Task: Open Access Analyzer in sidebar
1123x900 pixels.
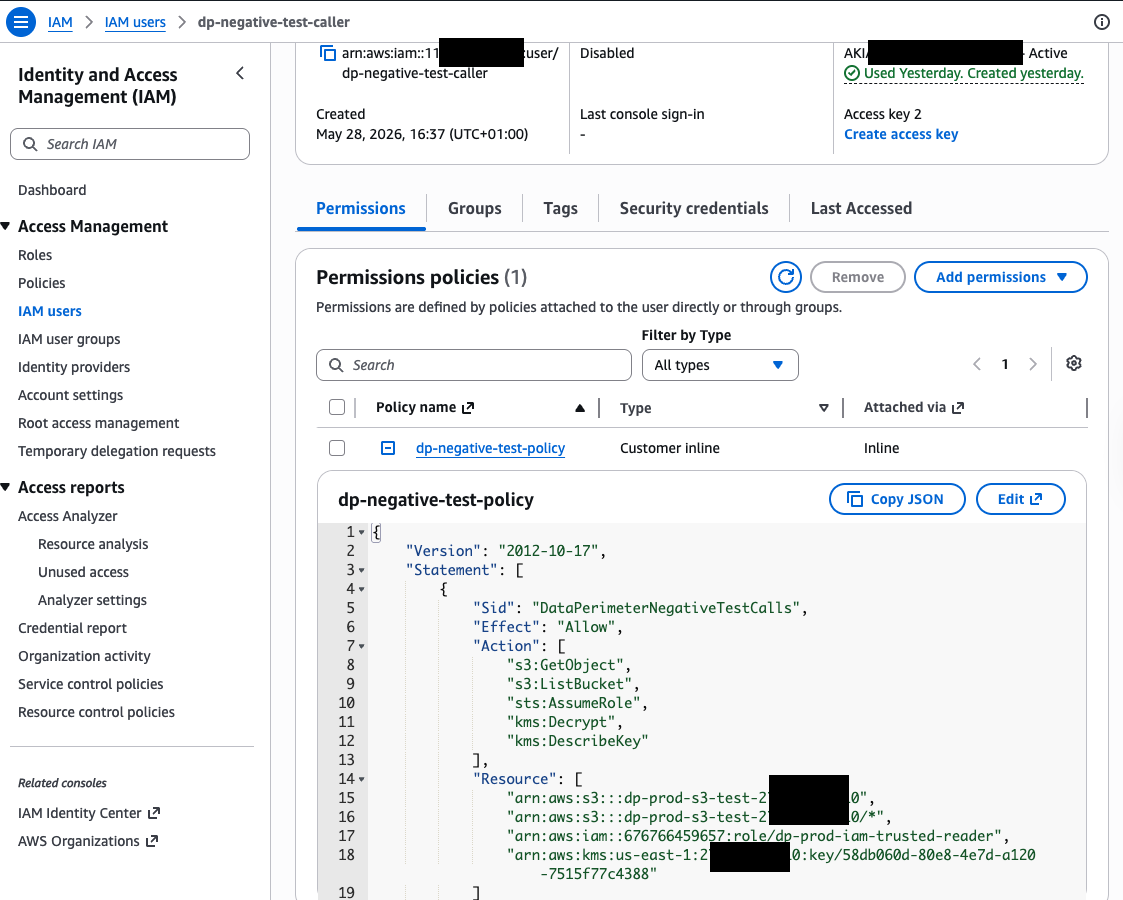Action: (67, 516)
